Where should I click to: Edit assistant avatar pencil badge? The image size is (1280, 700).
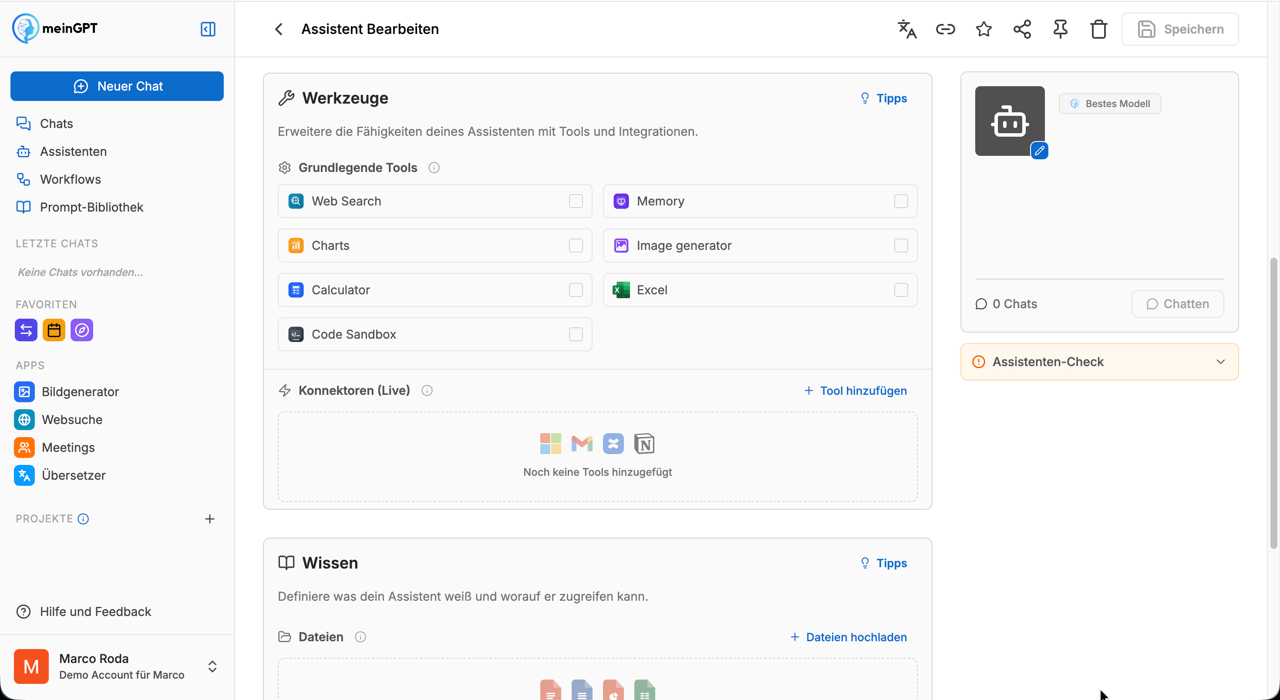point(1039,151)
